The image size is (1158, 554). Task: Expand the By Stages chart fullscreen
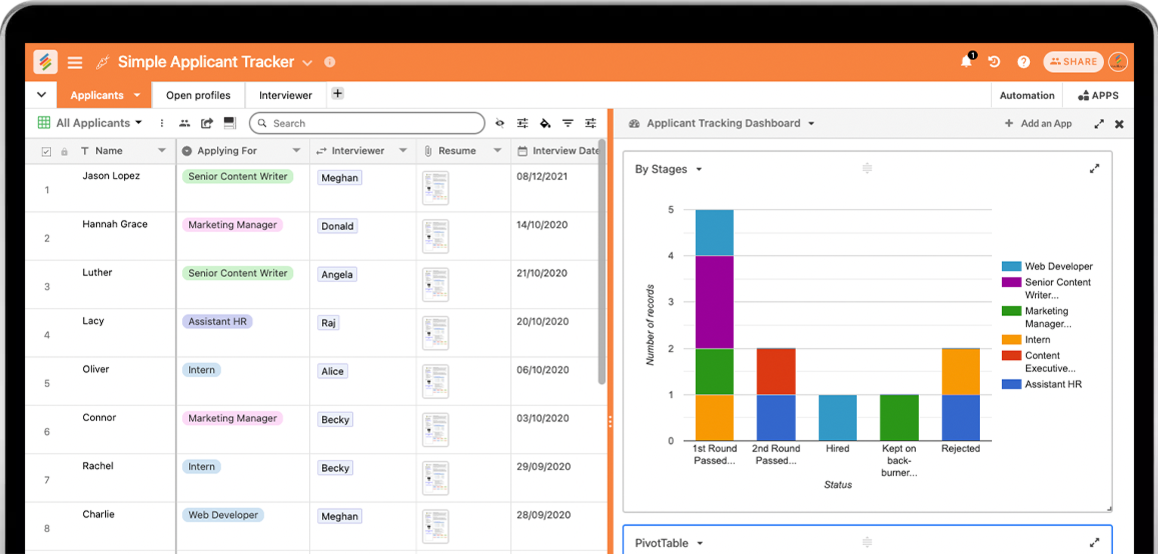1094,169
